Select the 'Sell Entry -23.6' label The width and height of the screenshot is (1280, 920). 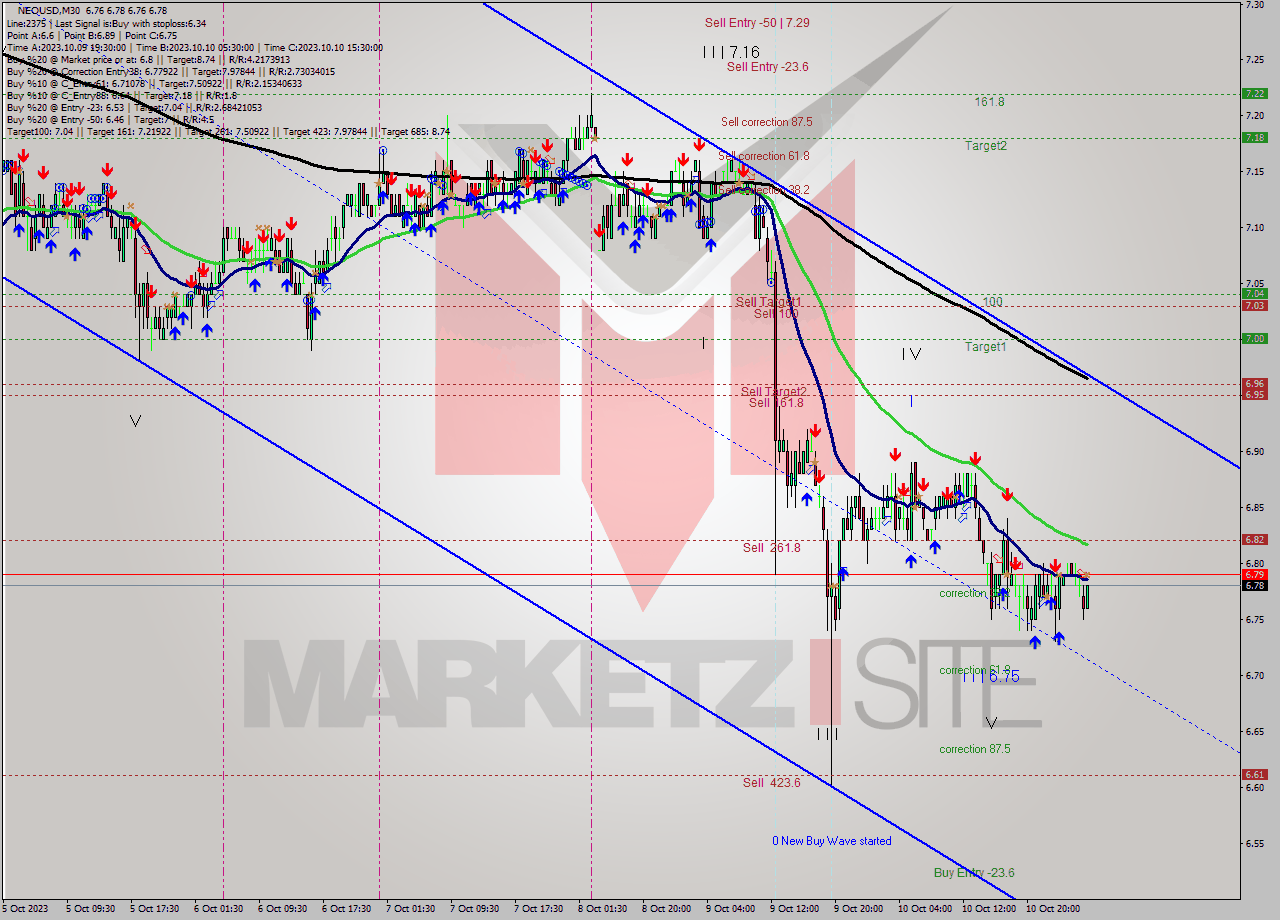767,67
